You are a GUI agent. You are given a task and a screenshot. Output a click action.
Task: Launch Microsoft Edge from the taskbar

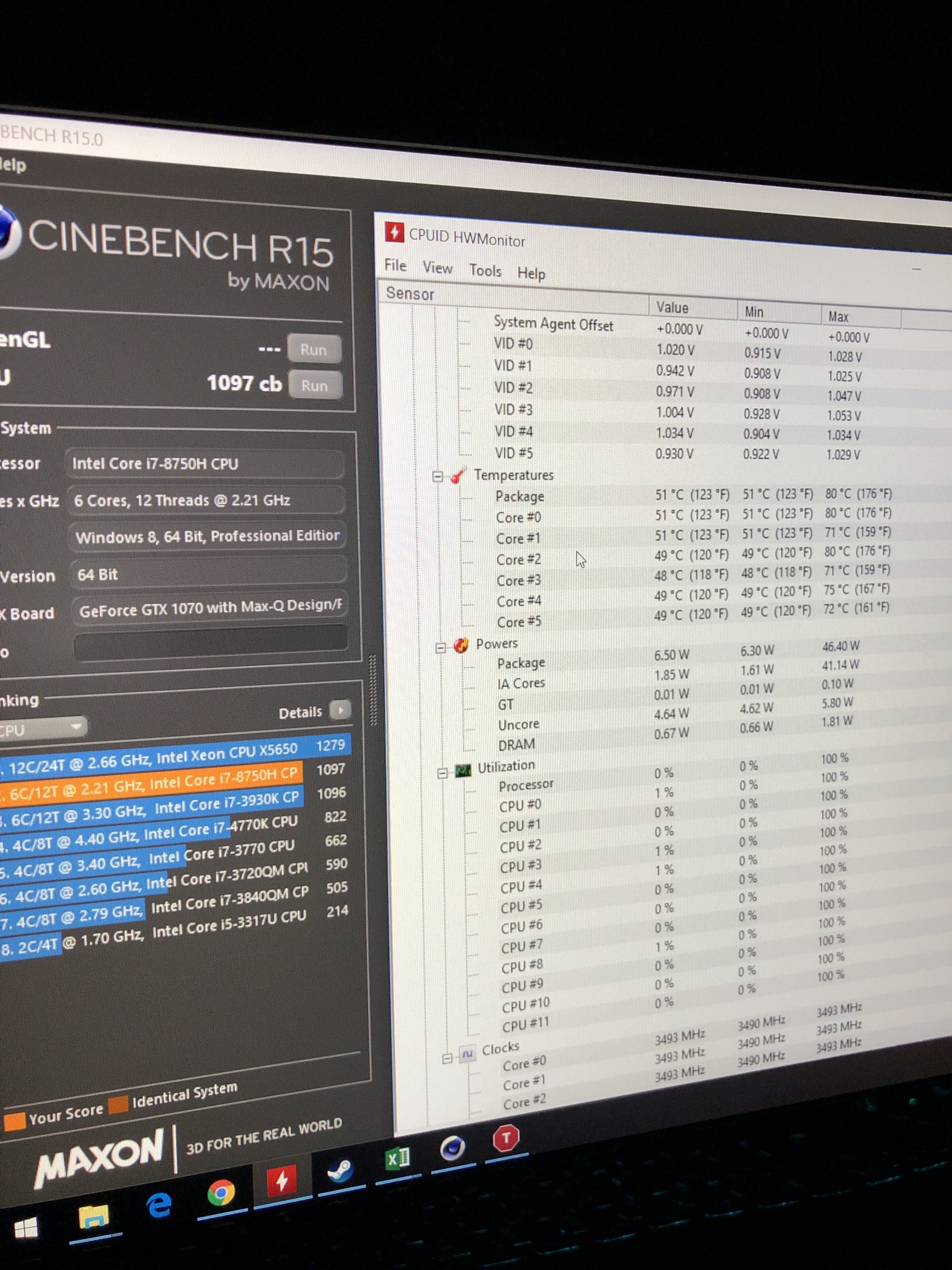(159, 1206)
